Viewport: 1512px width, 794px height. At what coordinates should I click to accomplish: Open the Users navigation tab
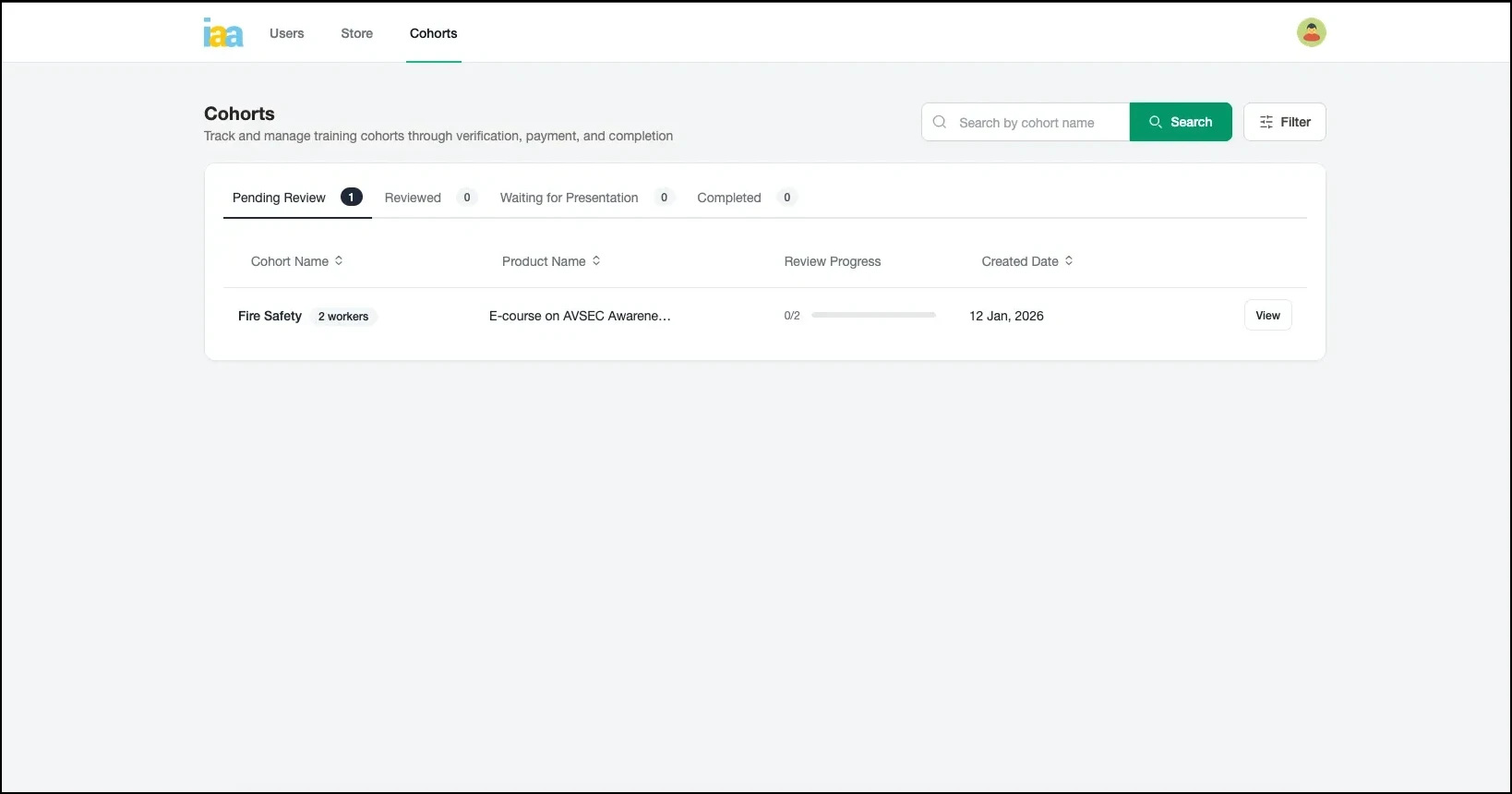point(286,33)
